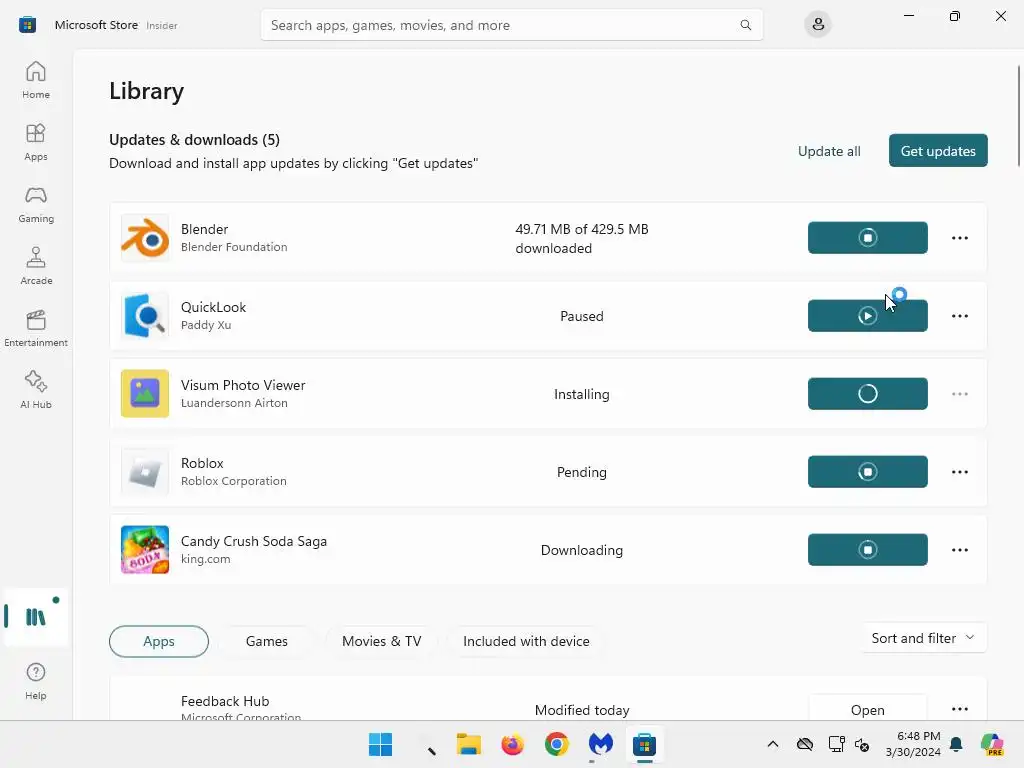
Task: Open more options for Blender
Action: 959,238
